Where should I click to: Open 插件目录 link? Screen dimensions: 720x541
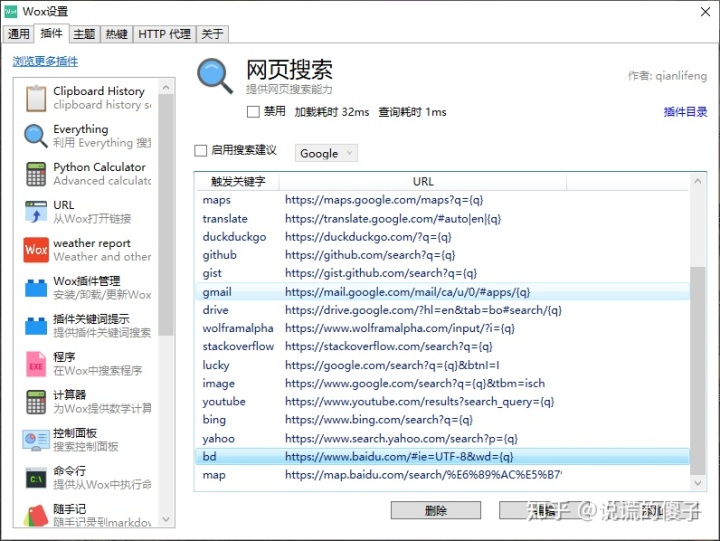pos(685,112)
